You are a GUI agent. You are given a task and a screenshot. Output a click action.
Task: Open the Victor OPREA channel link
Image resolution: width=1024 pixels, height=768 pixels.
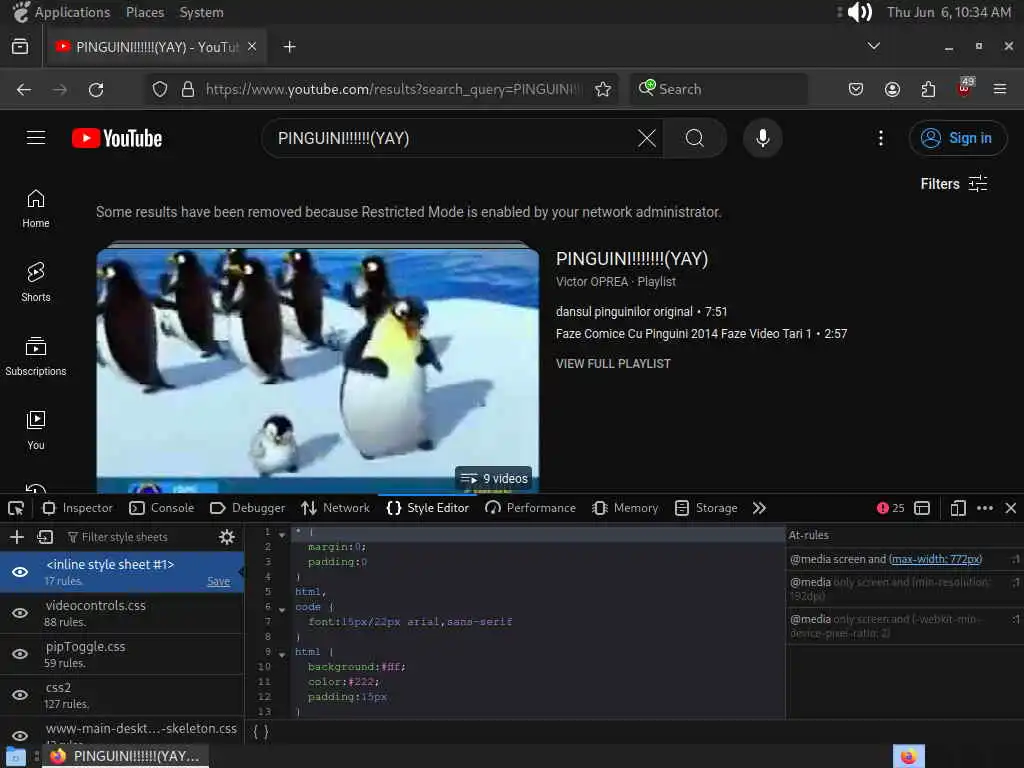[592, 281]
